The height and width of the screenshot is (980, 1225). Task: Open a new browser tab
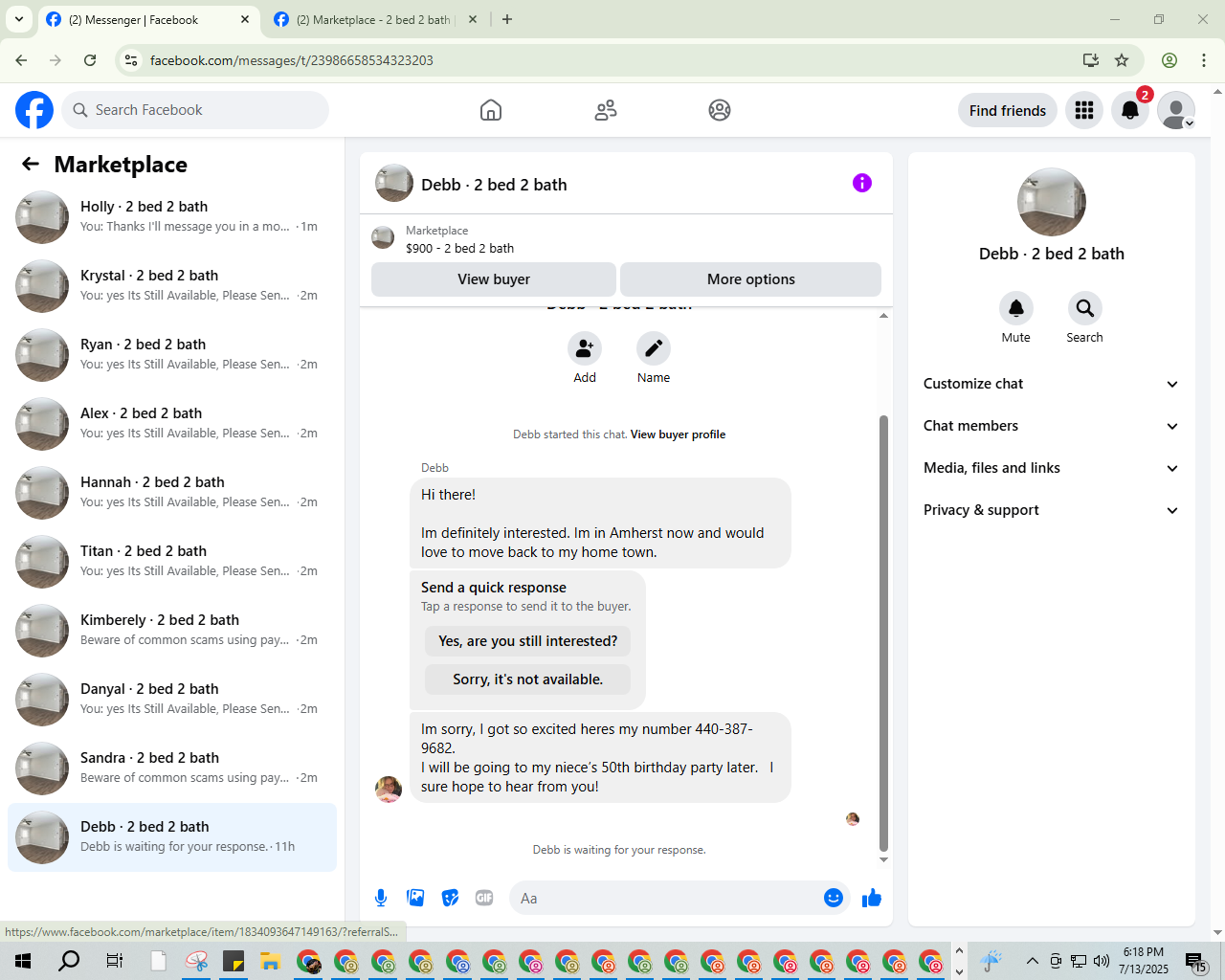point(507,19)
